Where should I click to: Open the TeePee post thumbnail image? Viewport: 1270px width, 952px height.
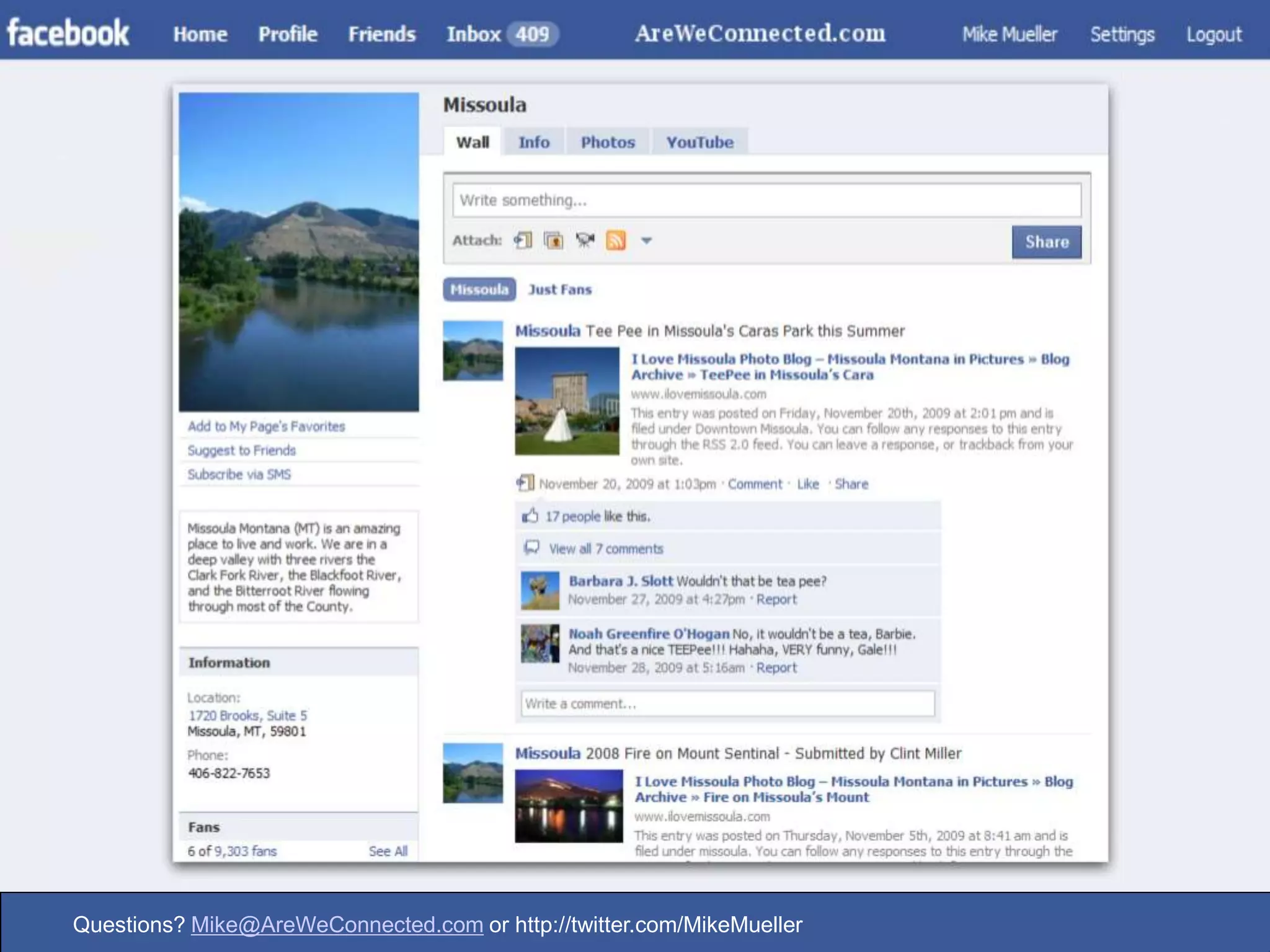coord(567,401)
